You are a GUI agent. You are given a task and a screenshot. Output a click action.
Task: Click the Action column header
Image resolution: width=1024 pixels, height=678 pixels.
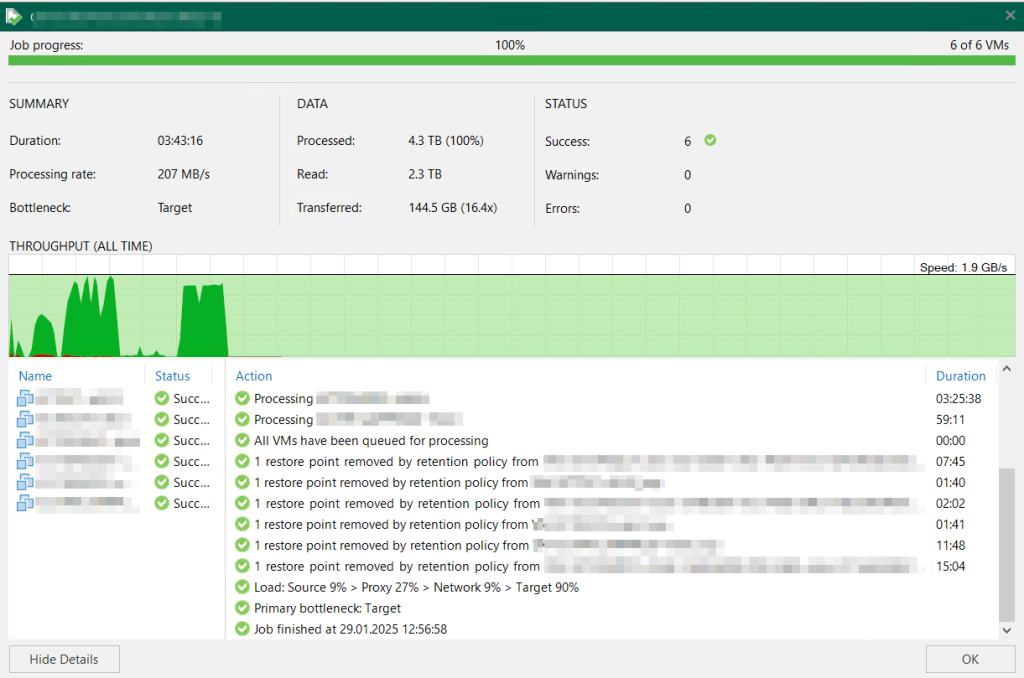254,376
